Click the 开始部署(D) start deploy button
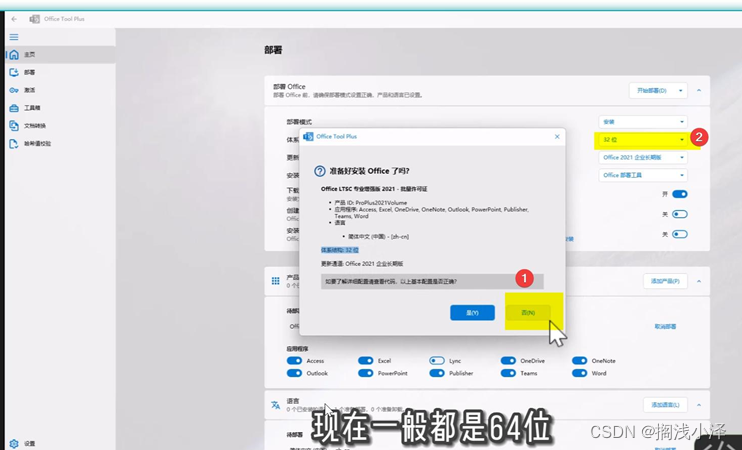 (x=652, y=90)
